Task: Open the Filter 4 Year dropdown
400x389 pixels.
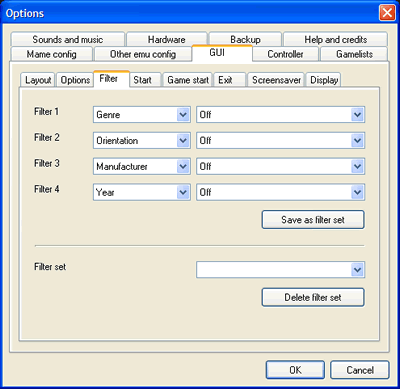Action: (142, 192)
